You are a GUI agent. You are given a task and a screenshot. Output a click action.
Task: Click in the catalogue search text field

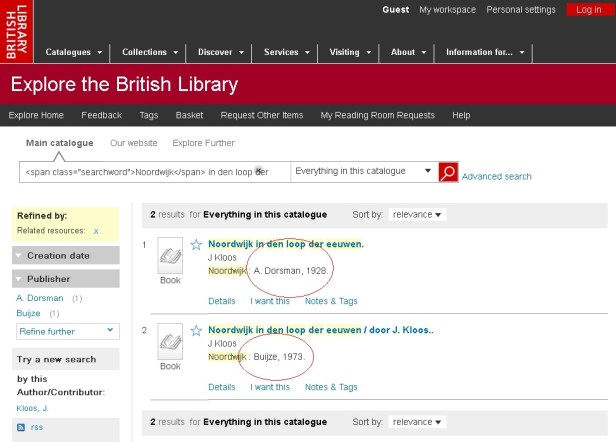(155, 172)
